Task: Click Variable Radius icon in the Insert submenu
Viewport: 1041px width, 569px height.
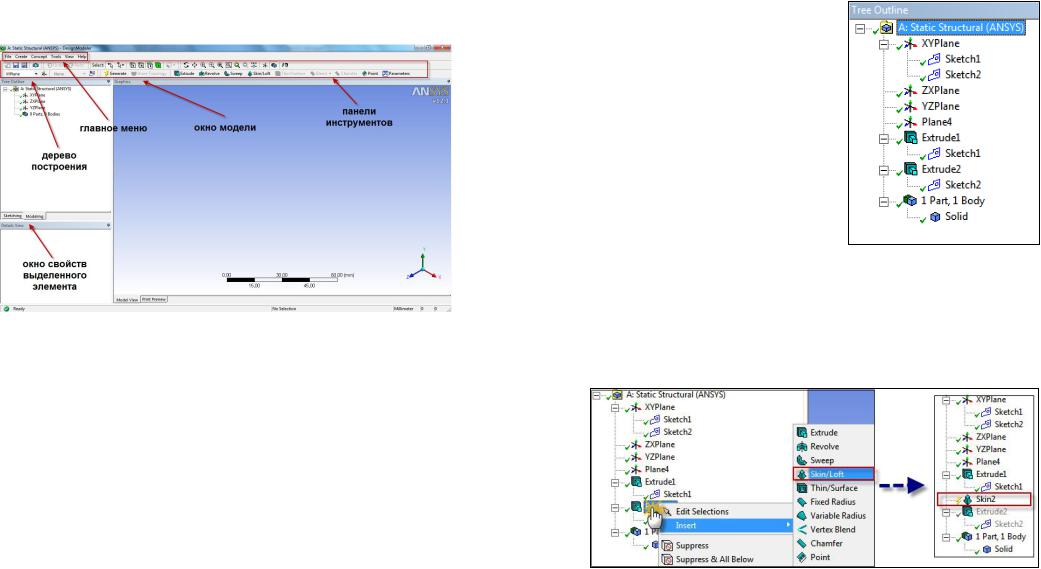Action: pyautogui.click(x=801, y=515)
